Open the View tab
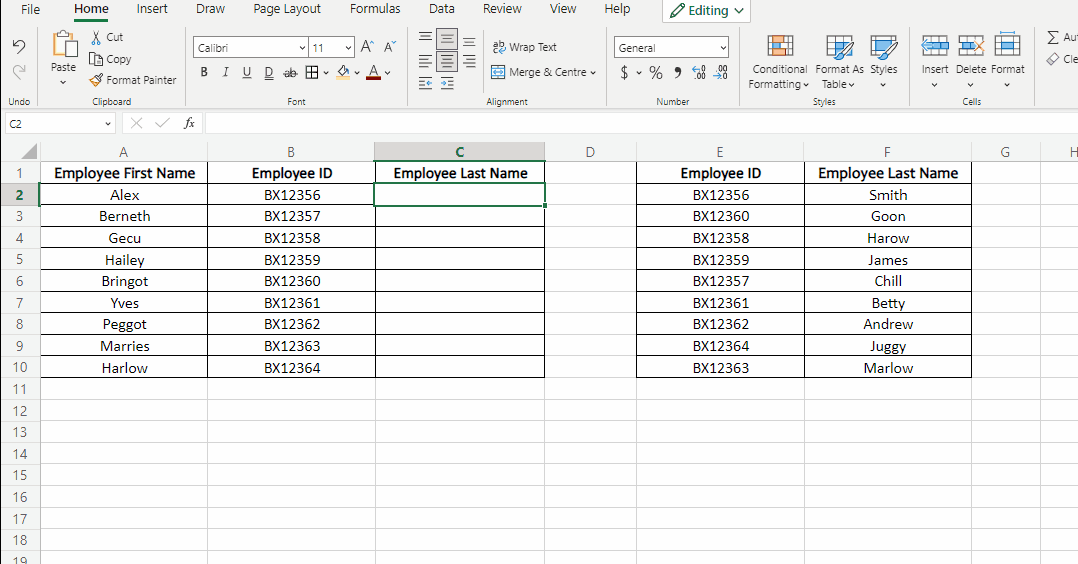Screen dimensions: 1078x564 [563, 9]
